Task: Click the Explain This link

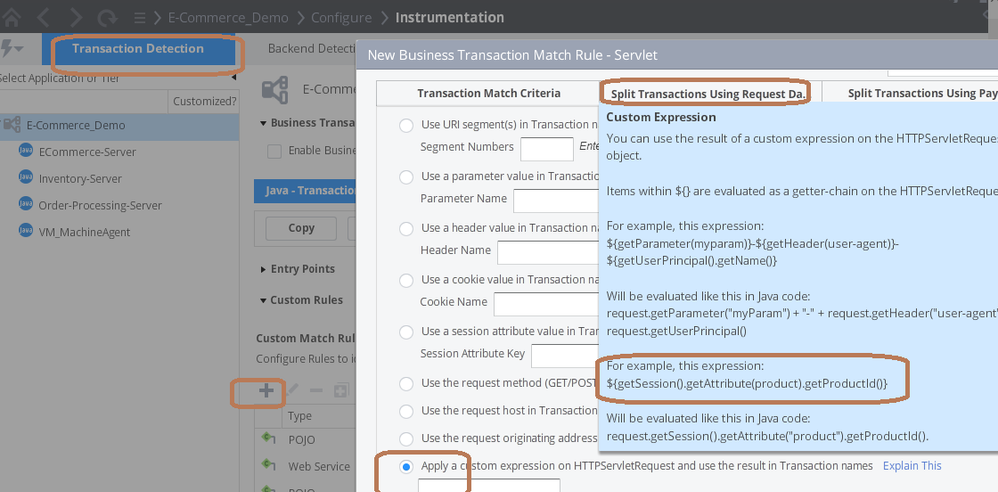Action: [911, 466]
